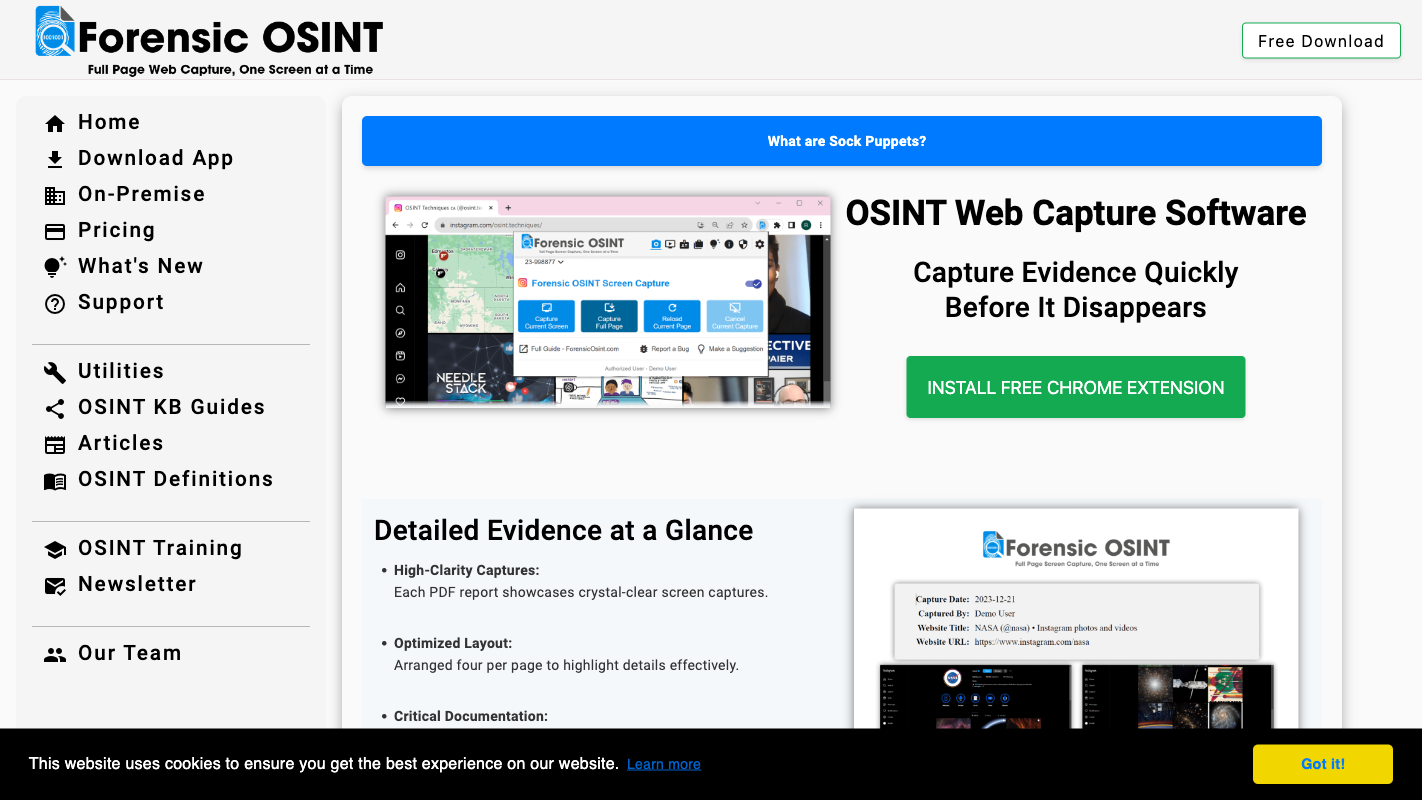The image size is (1422, 800).
Task: Click the people icon beside Our Team
Action: coord(55,654)
